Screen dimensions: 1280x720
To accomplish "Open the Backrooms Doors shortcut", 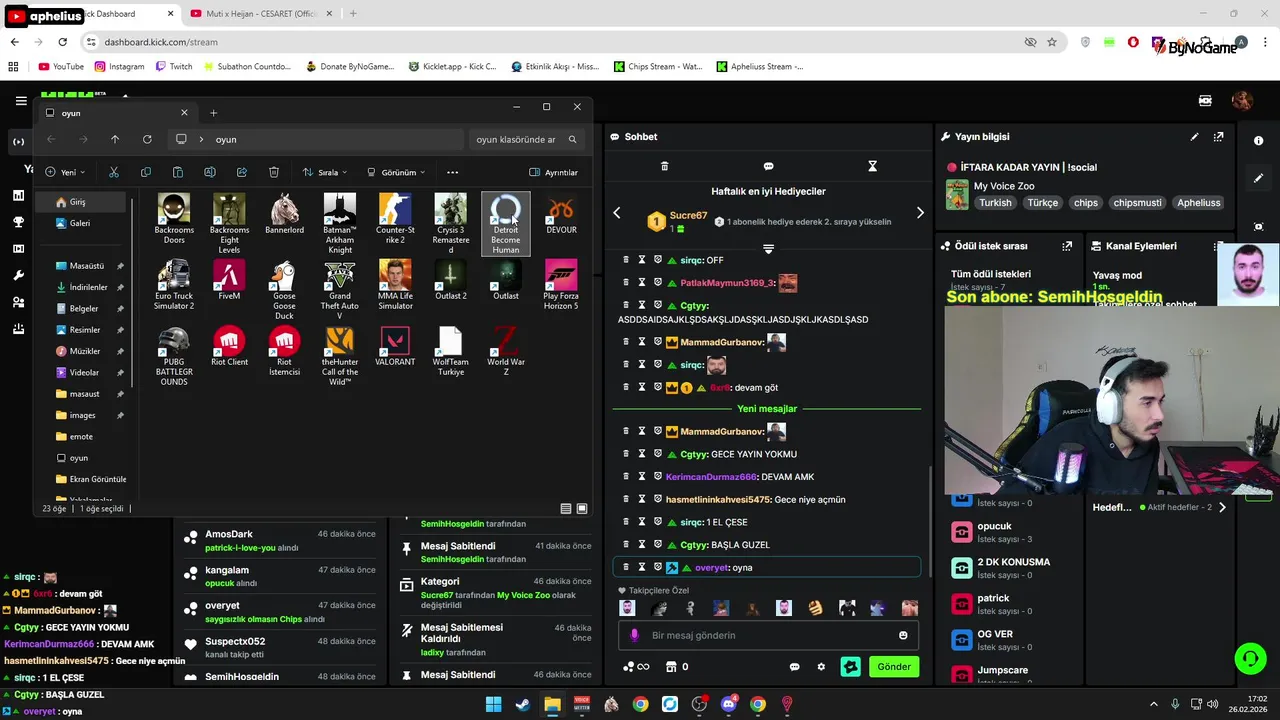I will [x=174, y=219].
